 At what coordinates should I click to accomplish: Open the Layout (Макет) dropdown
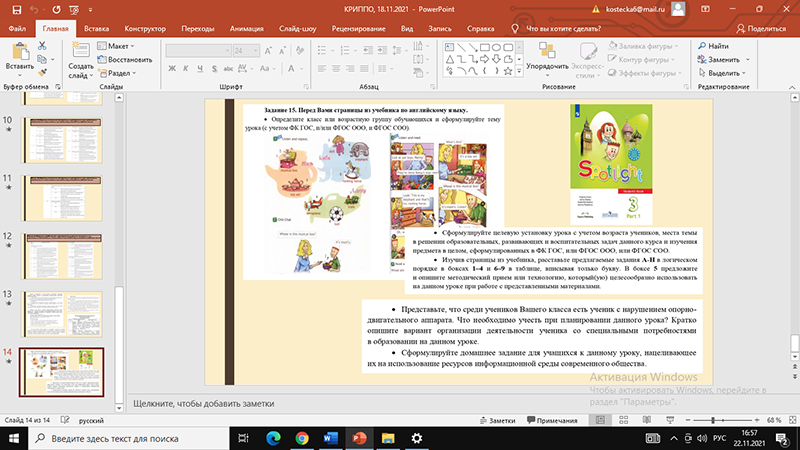(116, 46)
